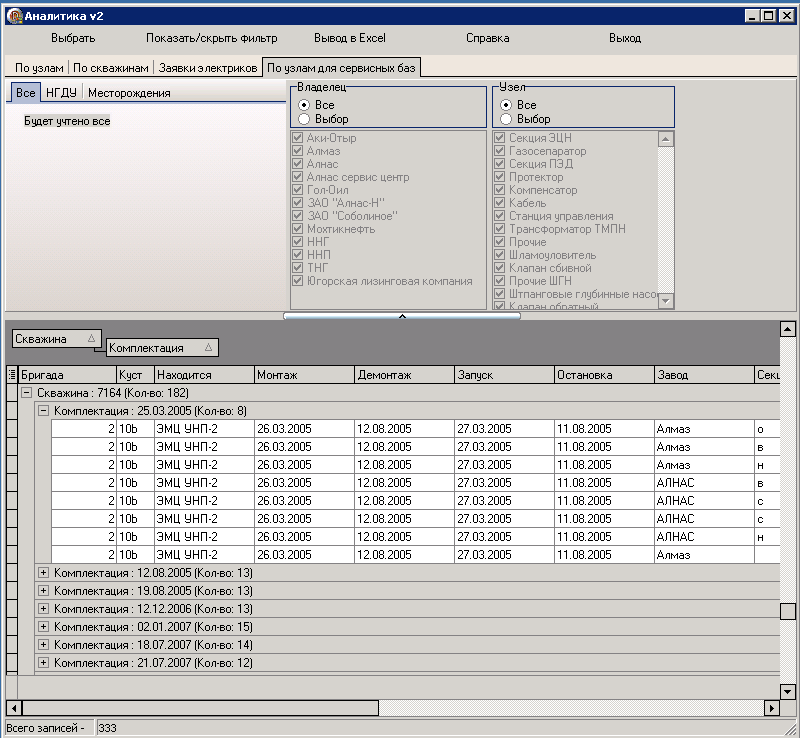
Task: Click the Скважина grouping box
Action: click(57, 339)
